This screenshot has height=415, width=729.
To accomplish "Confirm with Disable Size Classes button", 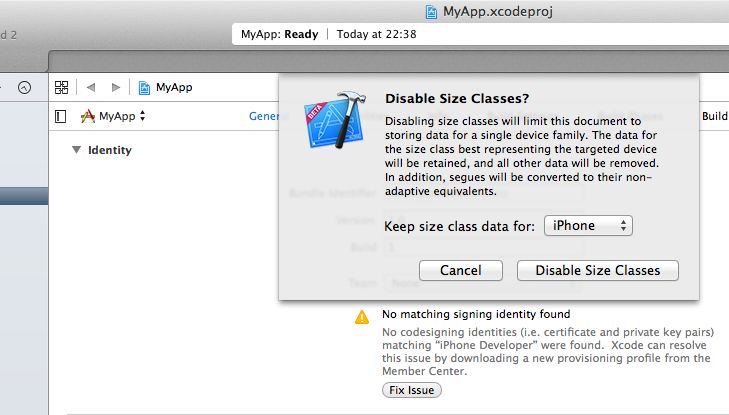I will coord(598,270).
